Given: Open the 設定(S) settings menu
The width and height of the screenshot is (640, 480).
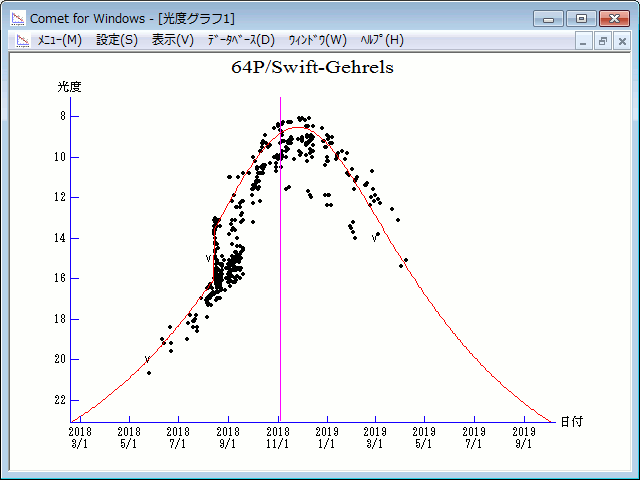Looking at the screenshot, I should click(117, 40).
